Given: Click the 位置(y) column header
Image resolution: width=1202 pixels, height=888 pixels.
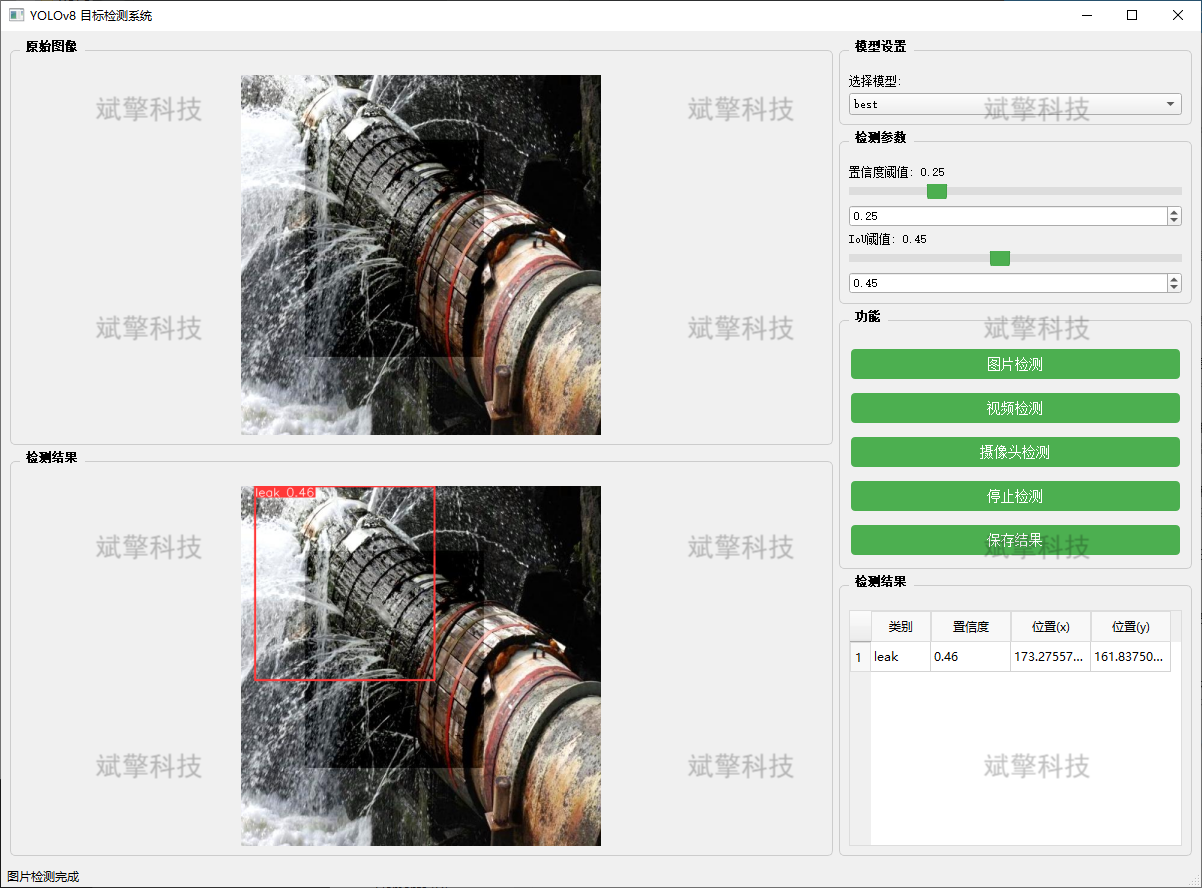Looking at the screenshot, I should tap(1130, 627).
